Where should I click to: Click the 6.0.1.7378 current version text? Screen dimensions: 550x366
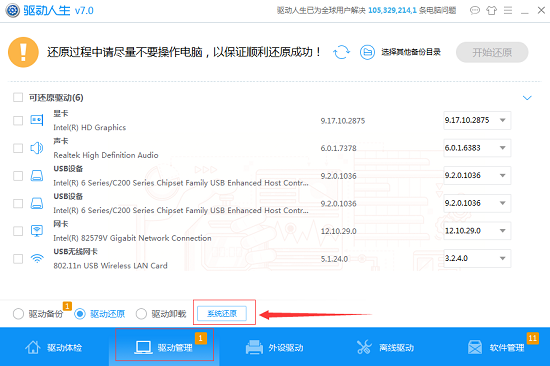coord(338,148)
